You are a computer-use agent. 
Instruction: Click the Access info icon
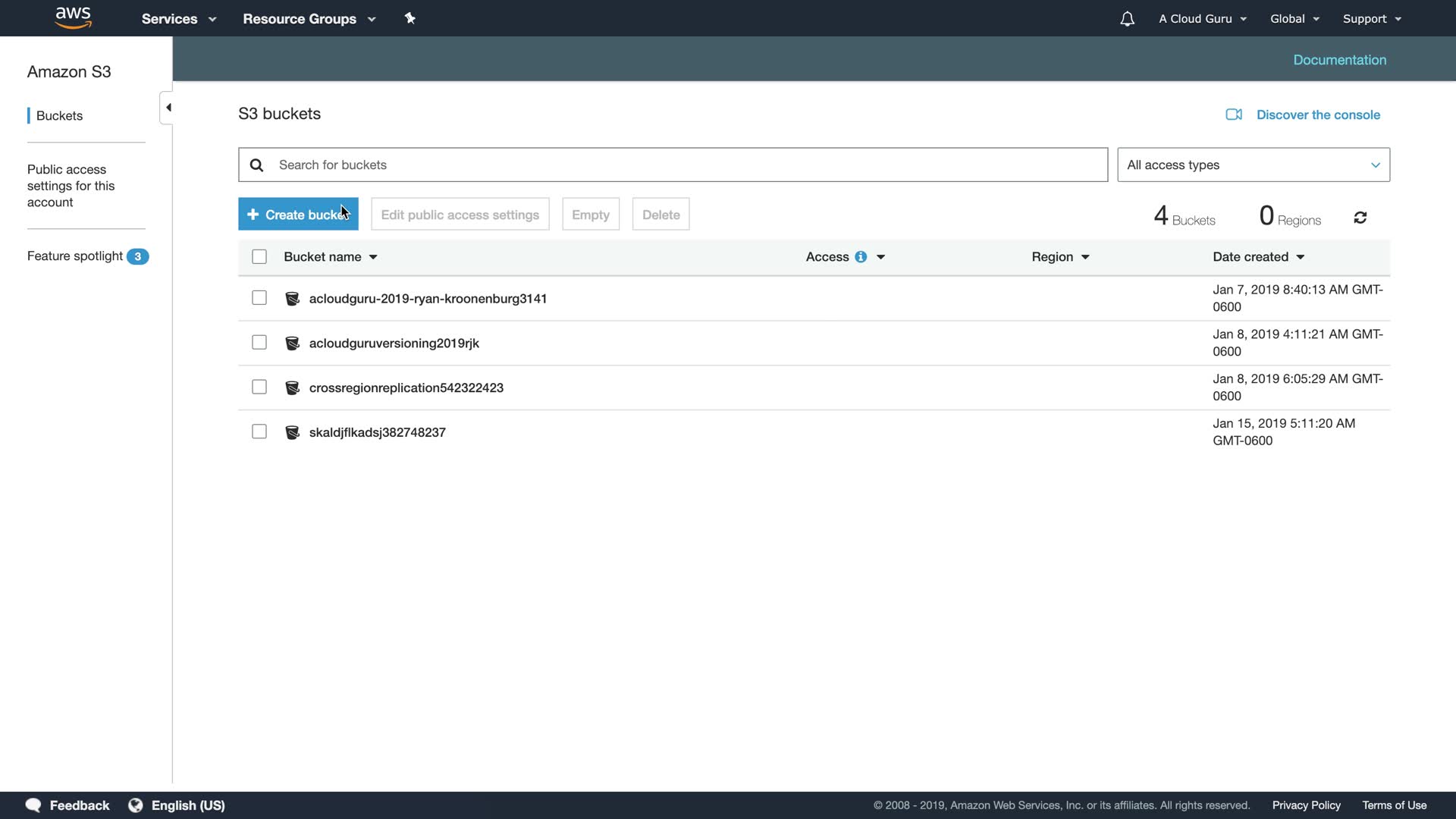[861, 257]
